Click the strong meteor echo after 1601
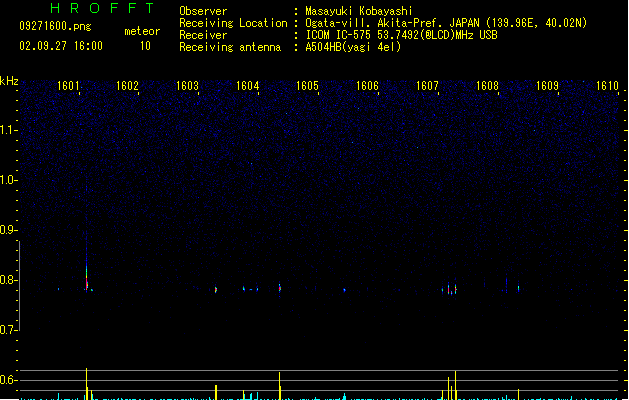The image size is (629, 400). [x=87, y=277]
